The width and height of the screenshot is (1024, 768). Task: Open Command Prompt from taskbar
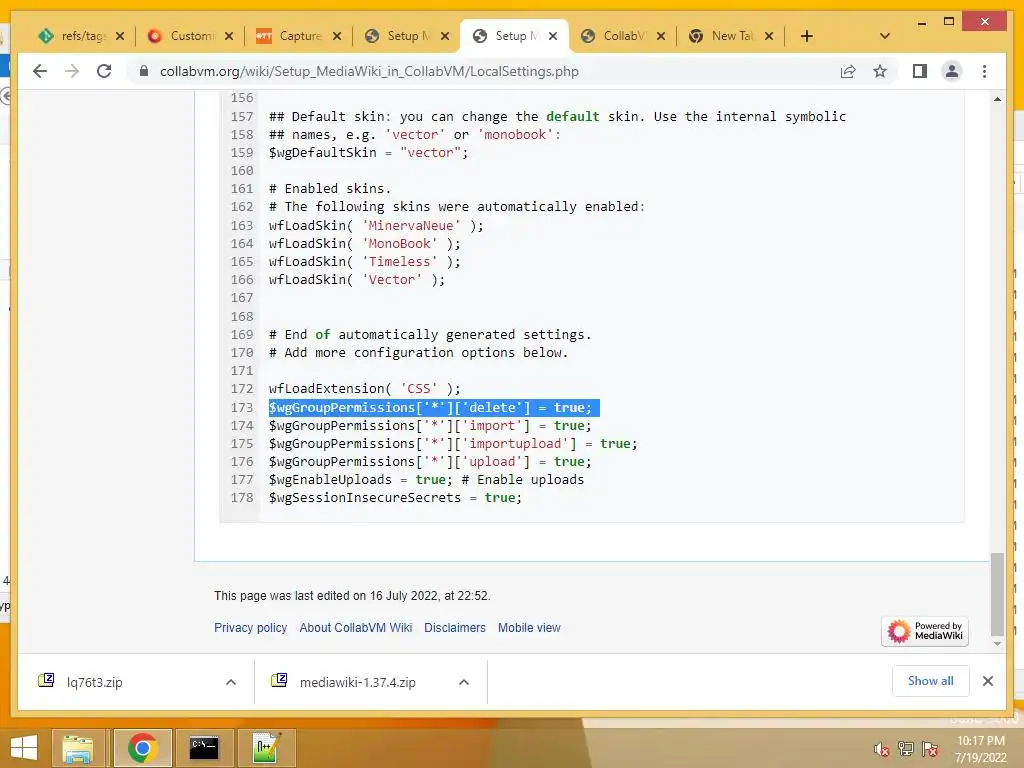204,748
